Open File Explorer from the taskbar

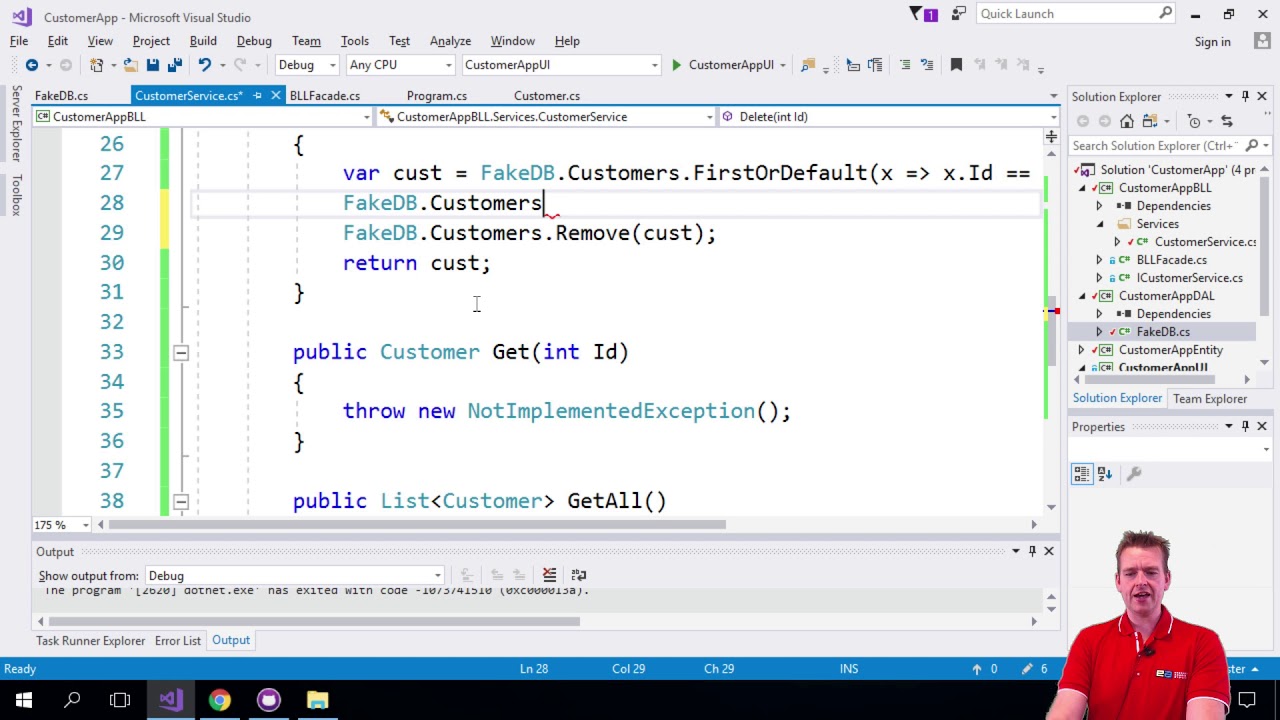(317, 699)
